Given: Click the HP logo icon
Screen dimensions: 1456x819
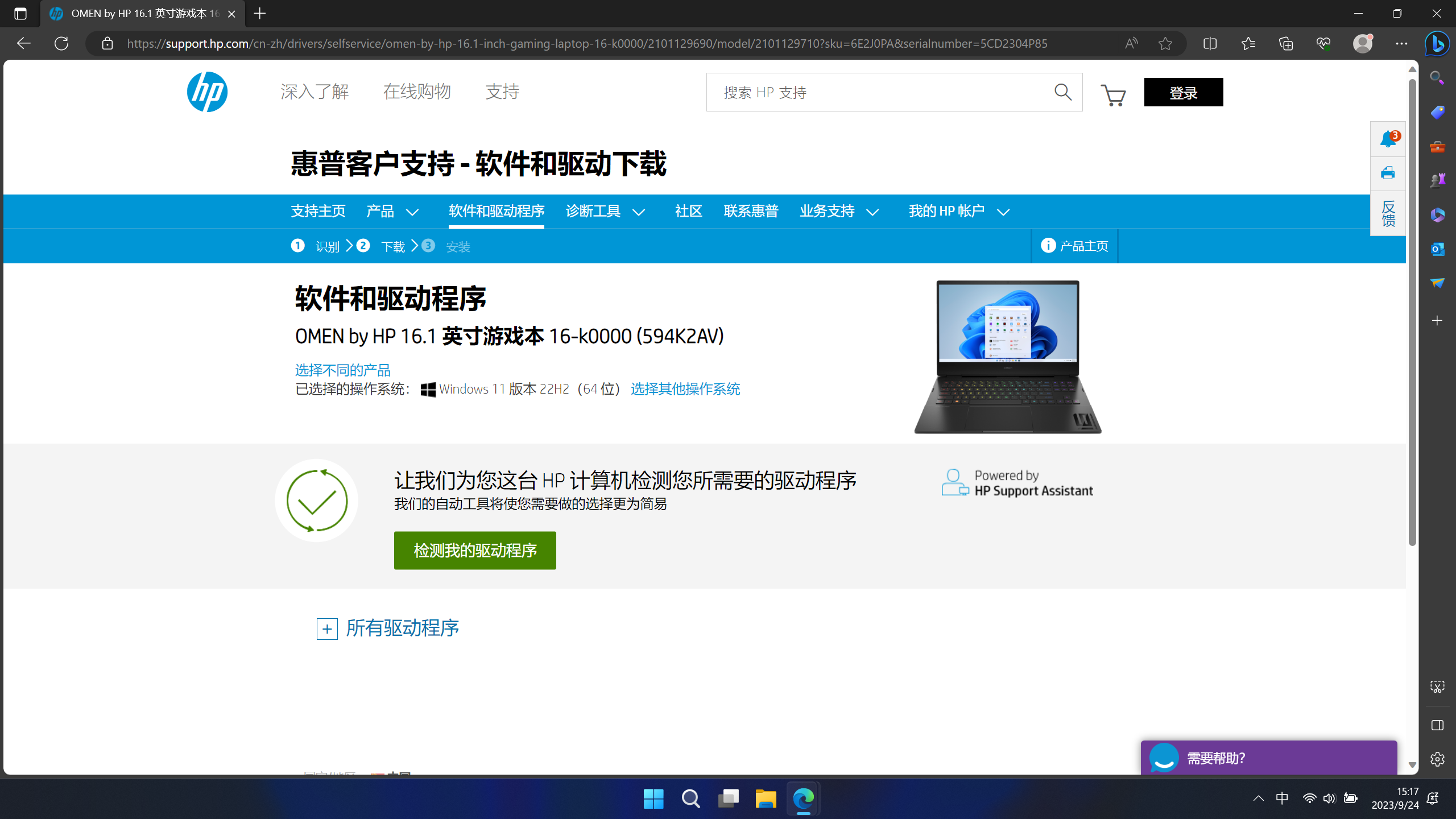Looking at the screenshot, I should [207, 92].
